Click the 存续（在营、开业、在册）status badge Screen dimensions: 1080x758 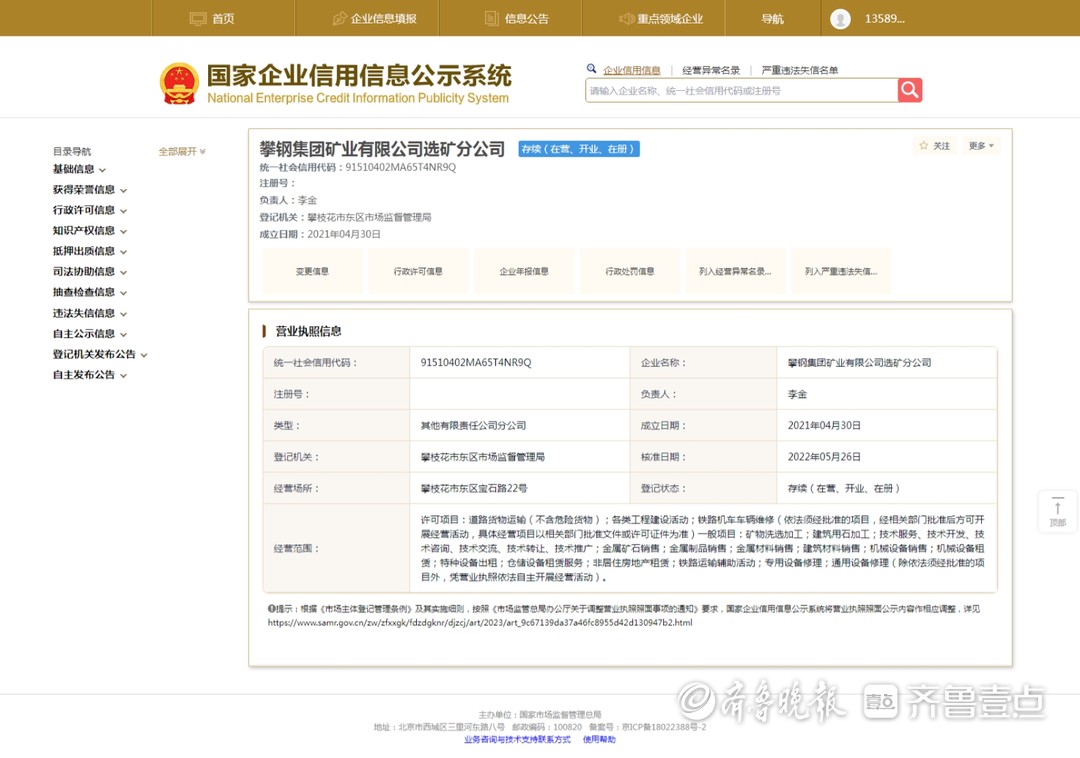click(x=579, y=149)
